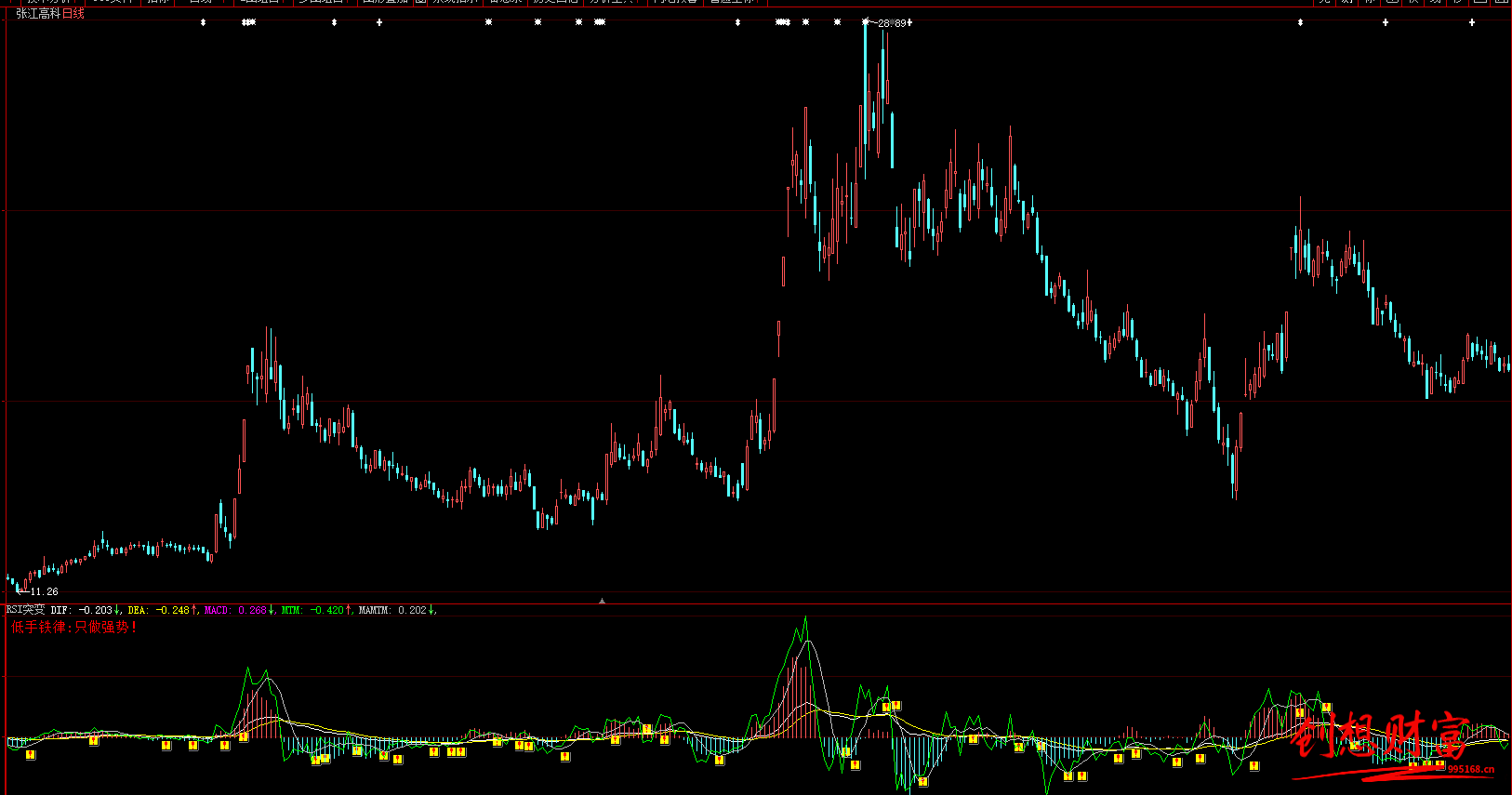Click the 11.26 low price label
This screenshot has width=1512, height=795.
click(x=44, y=591)
